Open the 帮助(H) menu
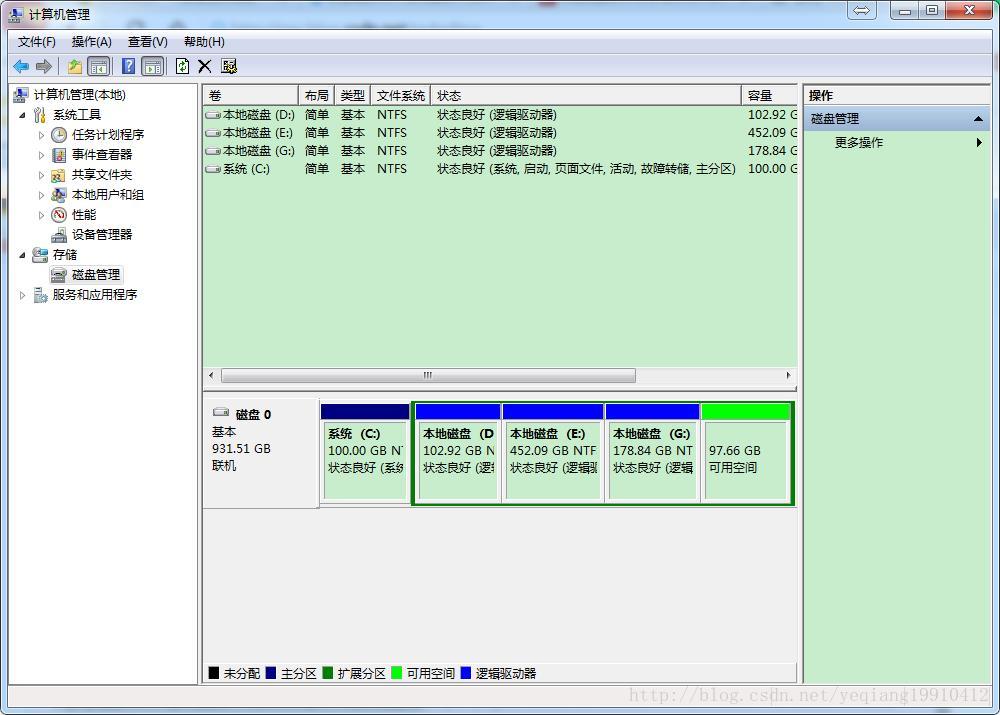The image size is (1000, 715). [x=204, y=42]
